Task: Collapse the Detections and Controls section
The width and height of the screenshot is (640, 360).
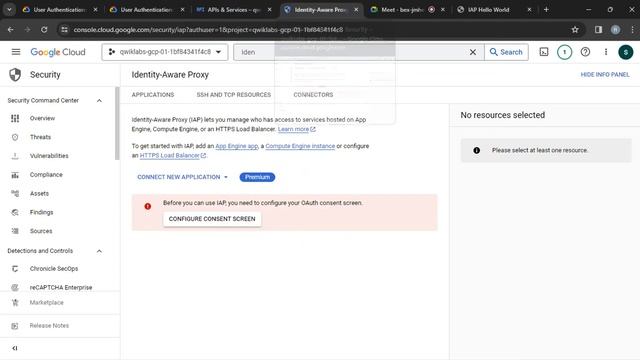Action: (99, 251)
